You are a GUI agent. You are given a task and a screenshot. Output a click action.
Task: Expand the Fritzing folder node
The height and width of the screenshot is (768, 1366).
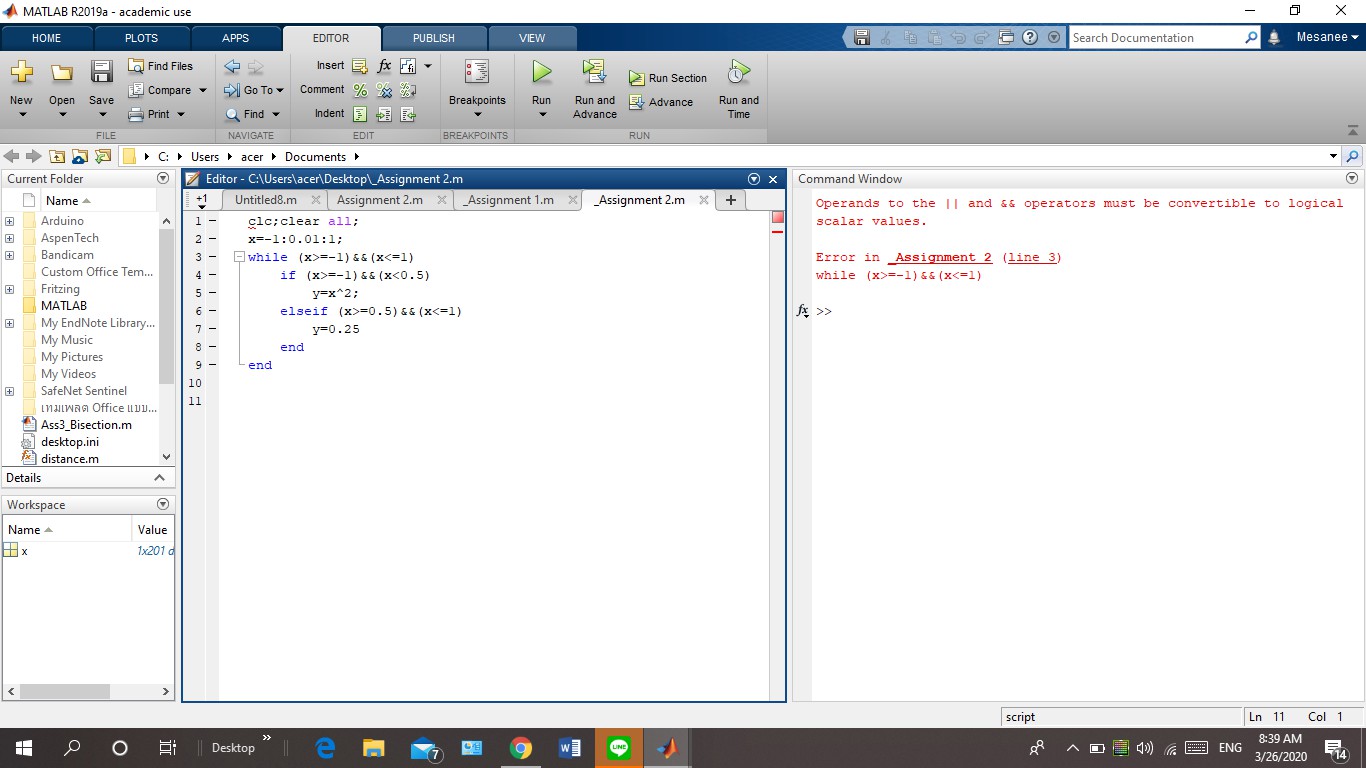(10, 289)
